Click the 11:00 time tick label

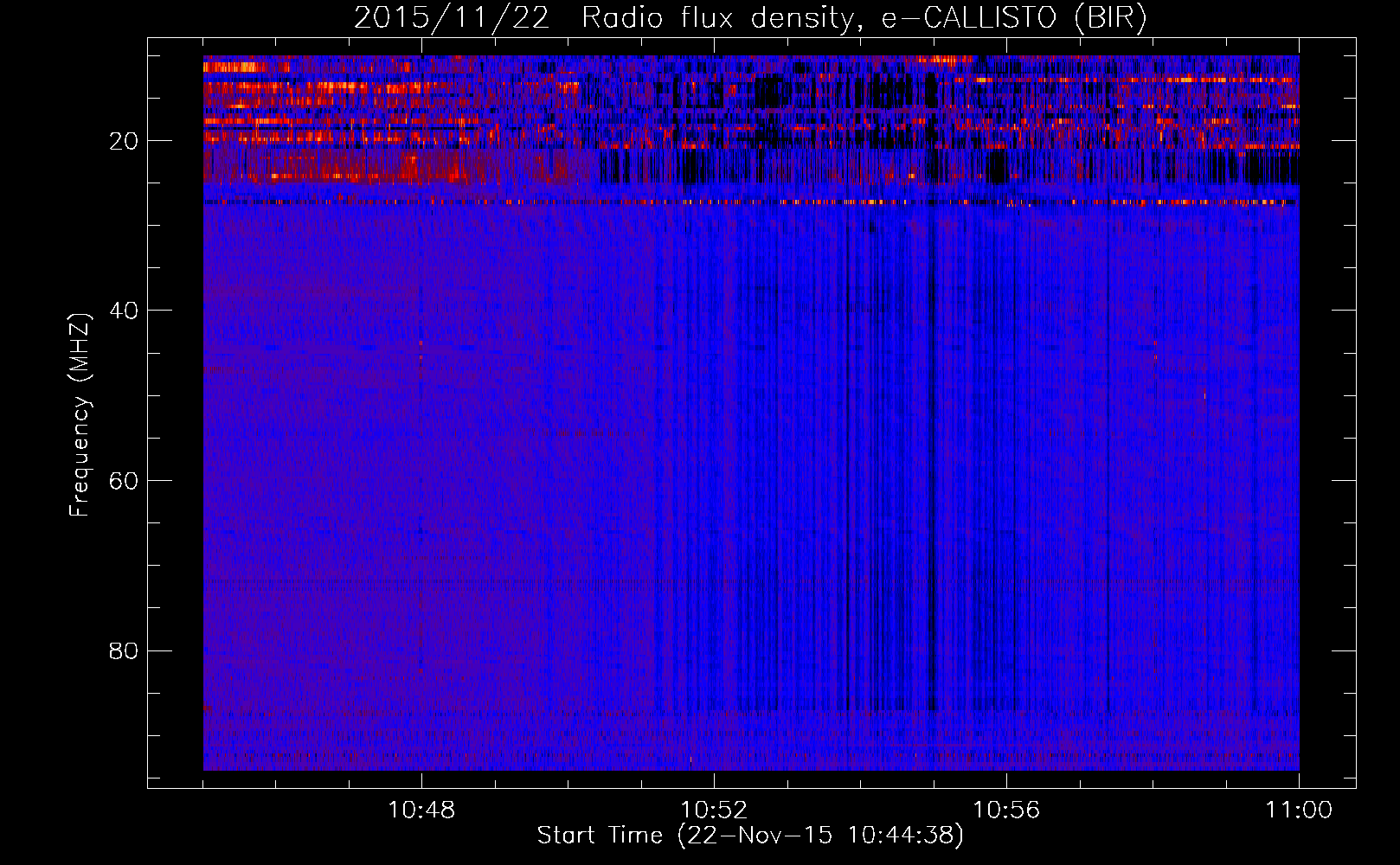1299,811
